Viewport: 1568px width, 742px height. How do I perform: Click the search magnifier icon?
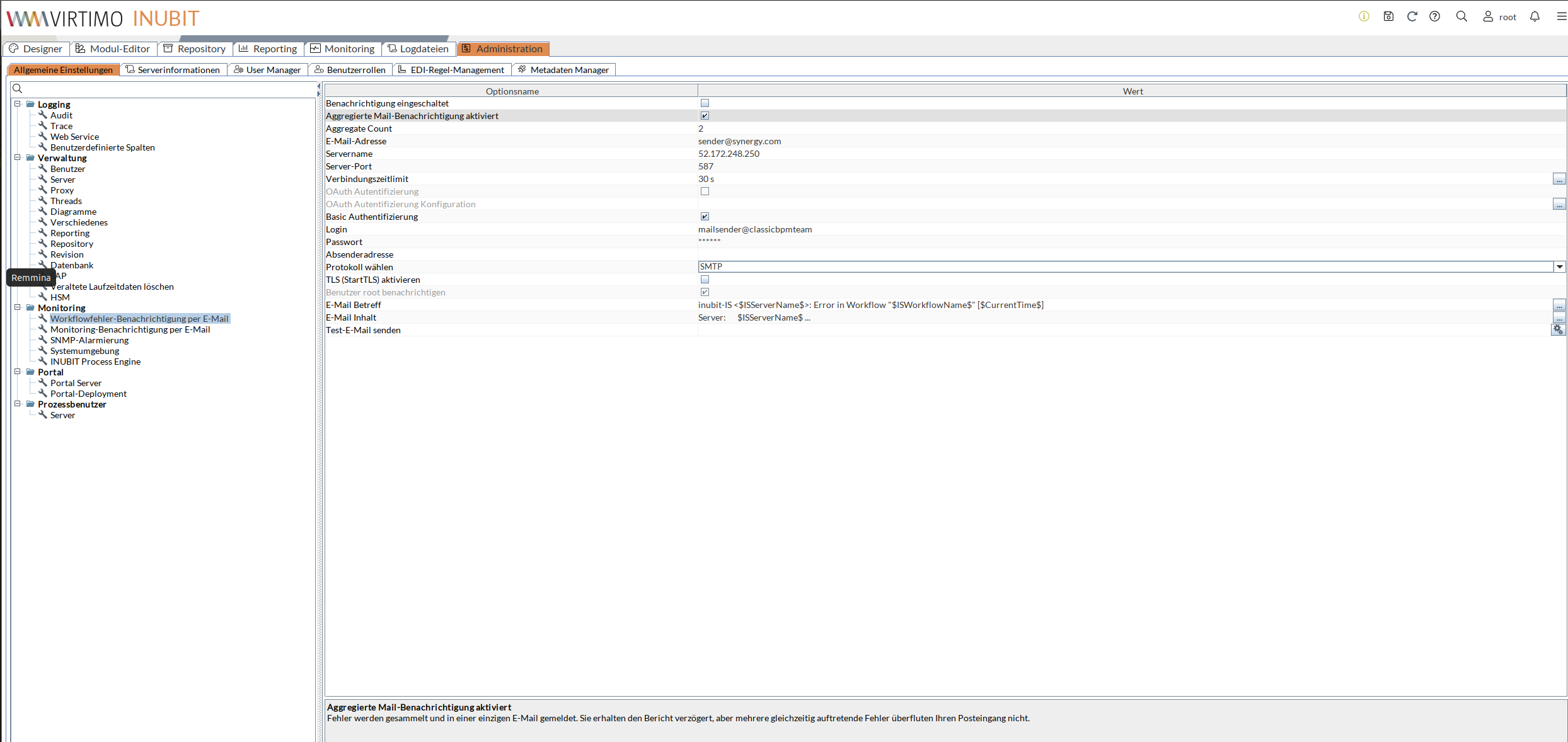(x=1461, y=17)
